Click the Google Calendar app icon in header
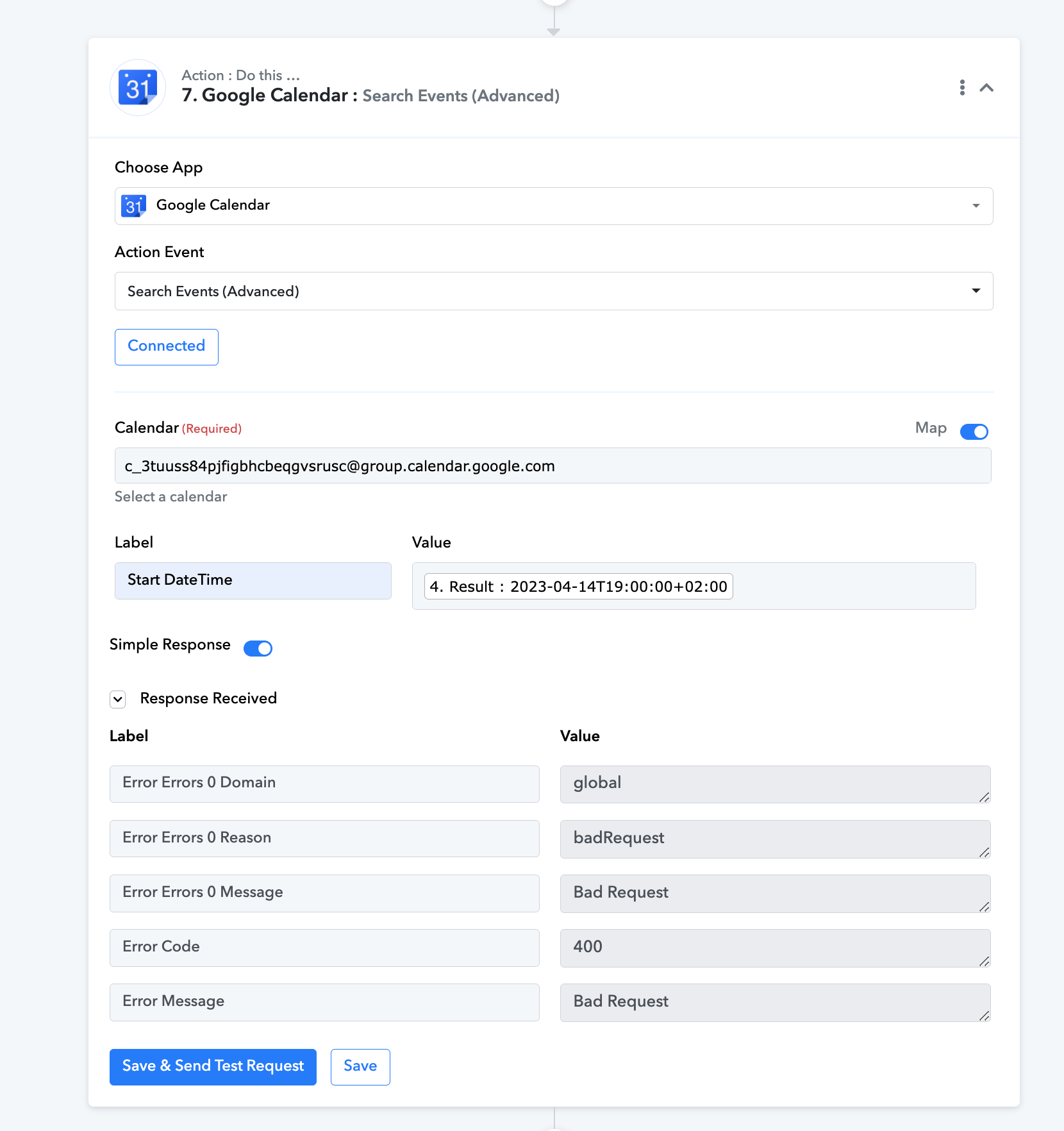The image size is (1064, 1131). click(138, 88)
